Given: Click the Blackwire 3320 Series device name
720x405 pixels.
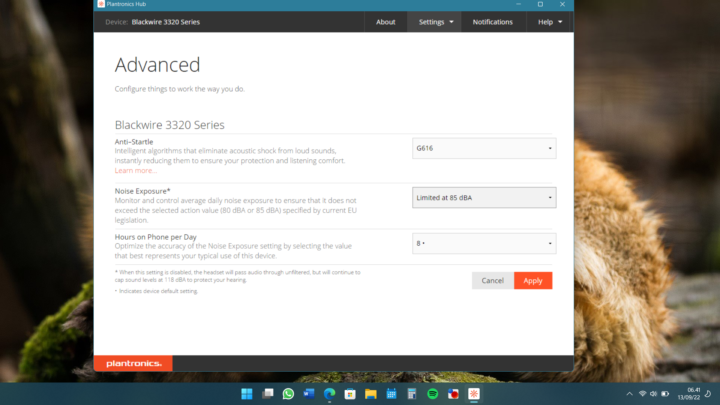Looking at the screenshot, I should point(165,22).
